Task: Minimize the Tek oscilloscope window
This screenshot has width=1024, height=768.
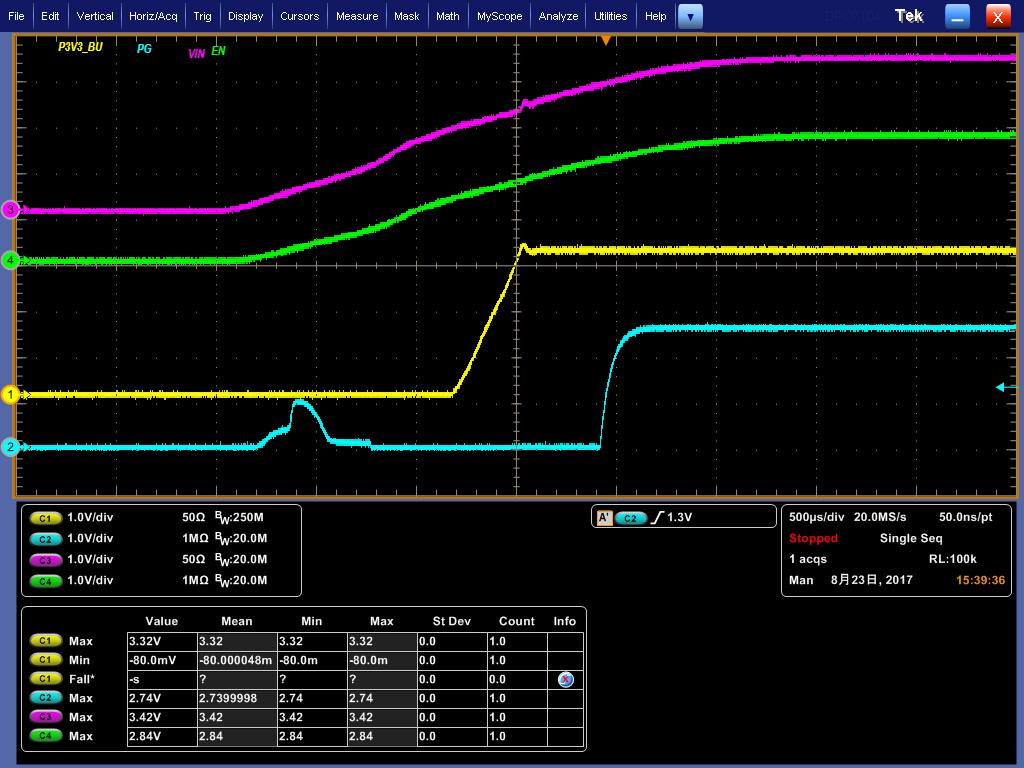Action: click(x=957, y=16)
